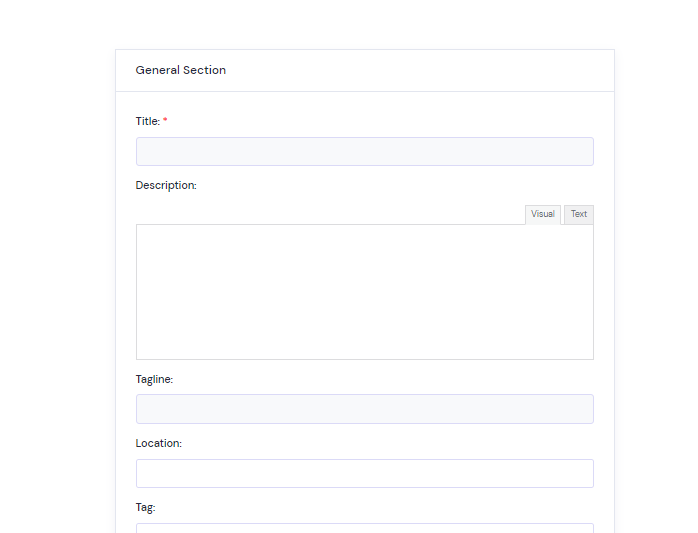Image resolution: width=698 pixels, height=533 pixels.
Task: Click the Location label text
Action: (158, 443)
